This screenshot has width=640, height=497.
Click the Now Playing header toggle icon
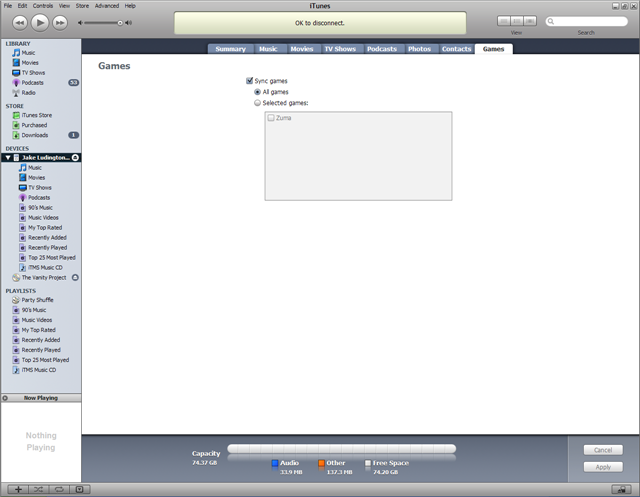pyautogui.click(x=5, y=398)
